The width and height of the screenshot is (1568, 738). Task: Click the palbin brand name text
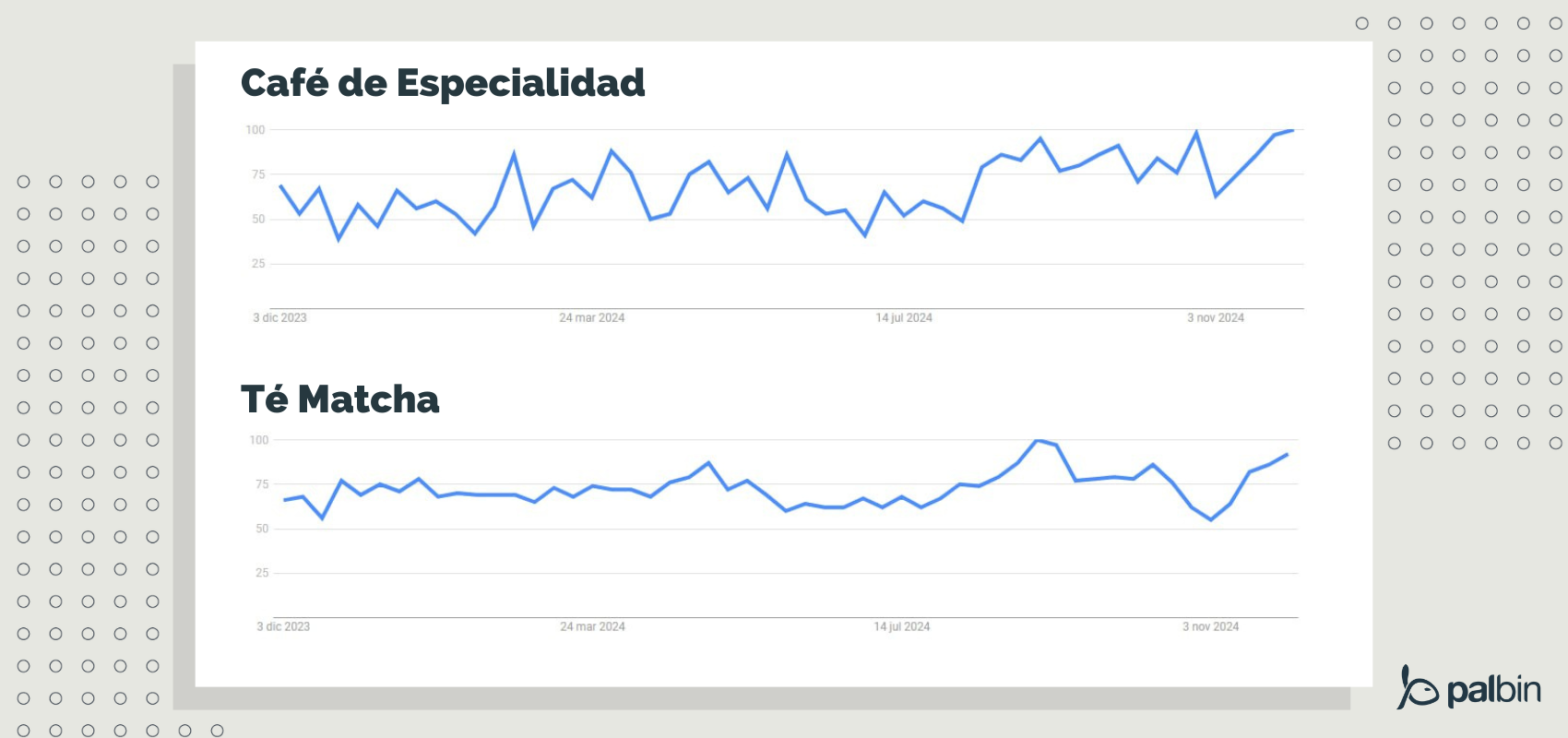[1493, 690]
